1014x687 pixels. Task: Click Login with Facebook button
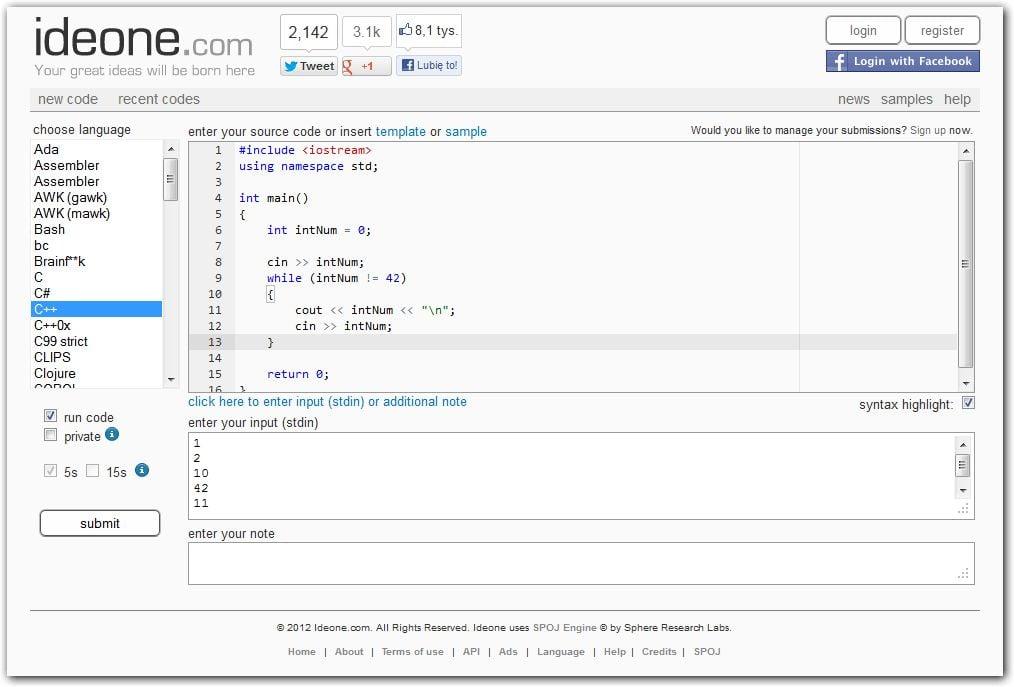click(902, 61)
